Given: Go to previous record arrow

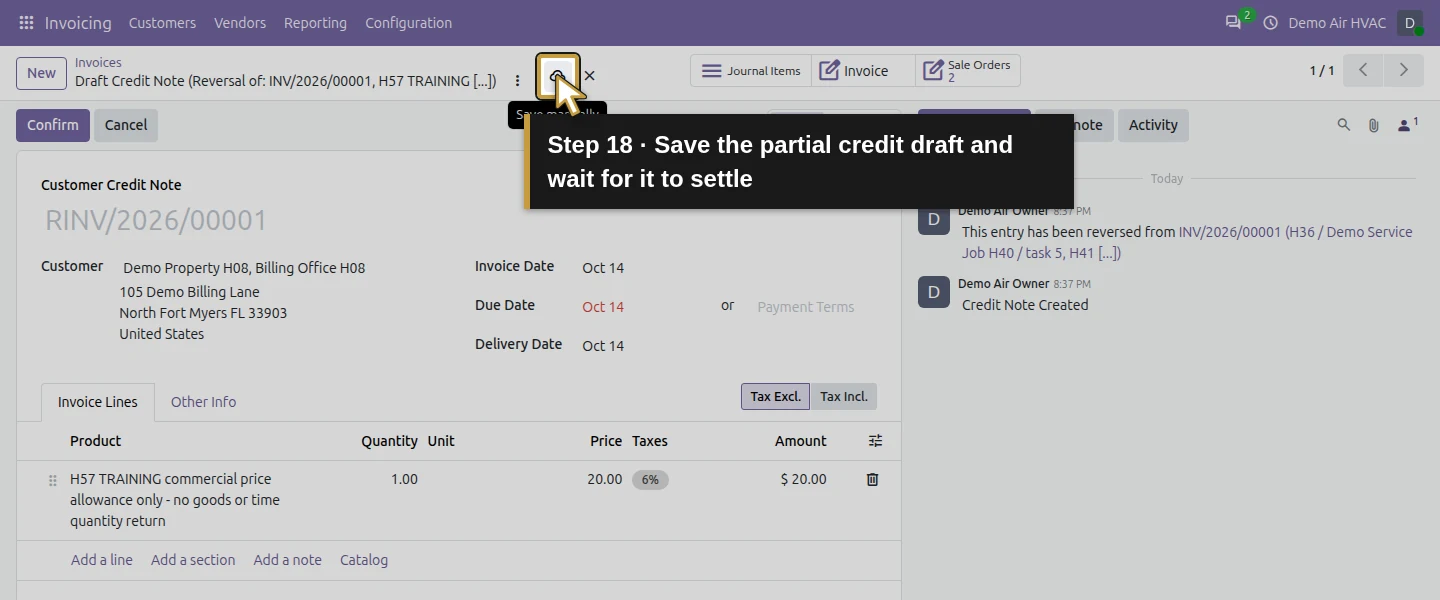Looking at the screenshot, I should coord(1363,70).
